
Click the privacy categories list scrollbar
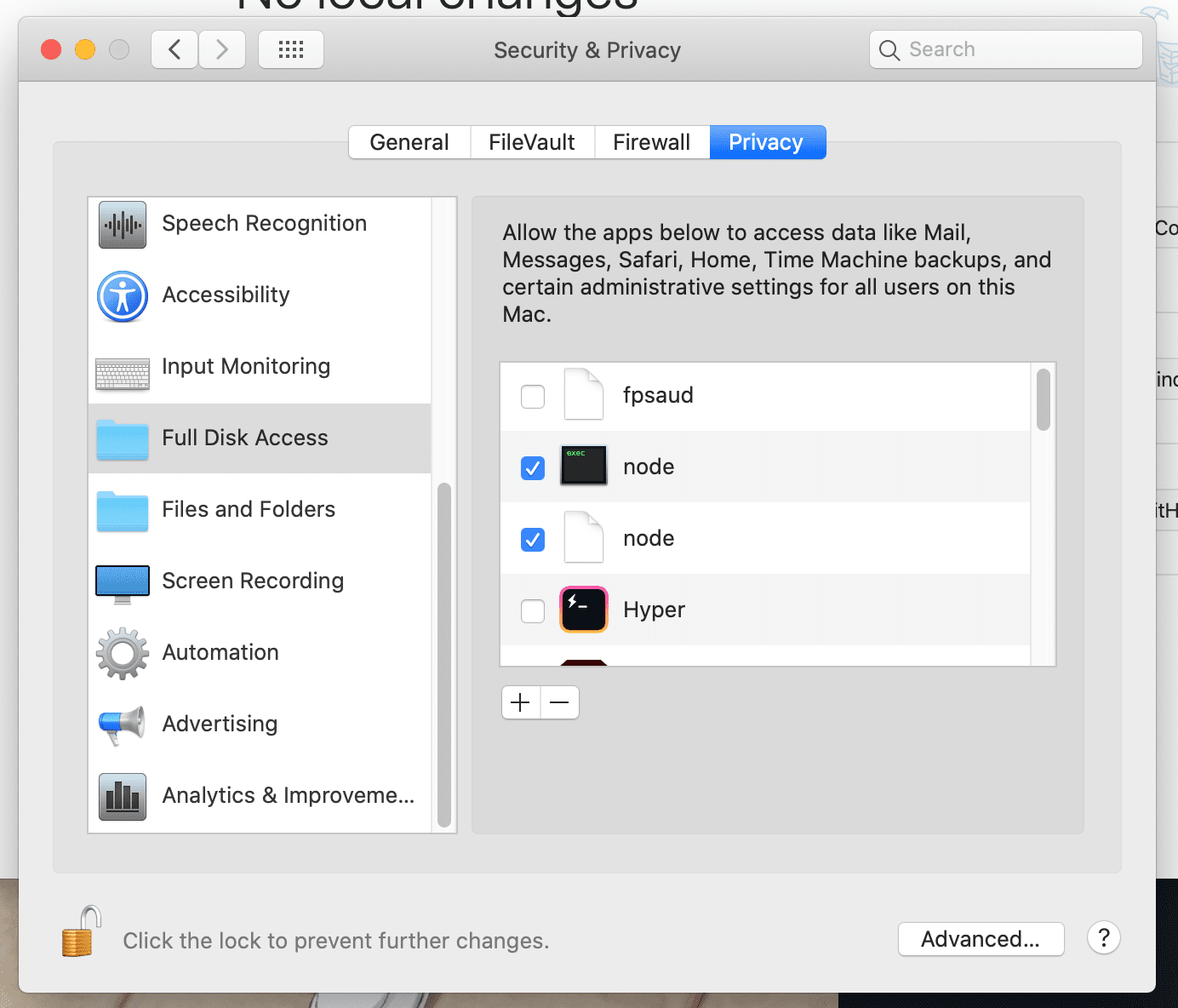443,656
